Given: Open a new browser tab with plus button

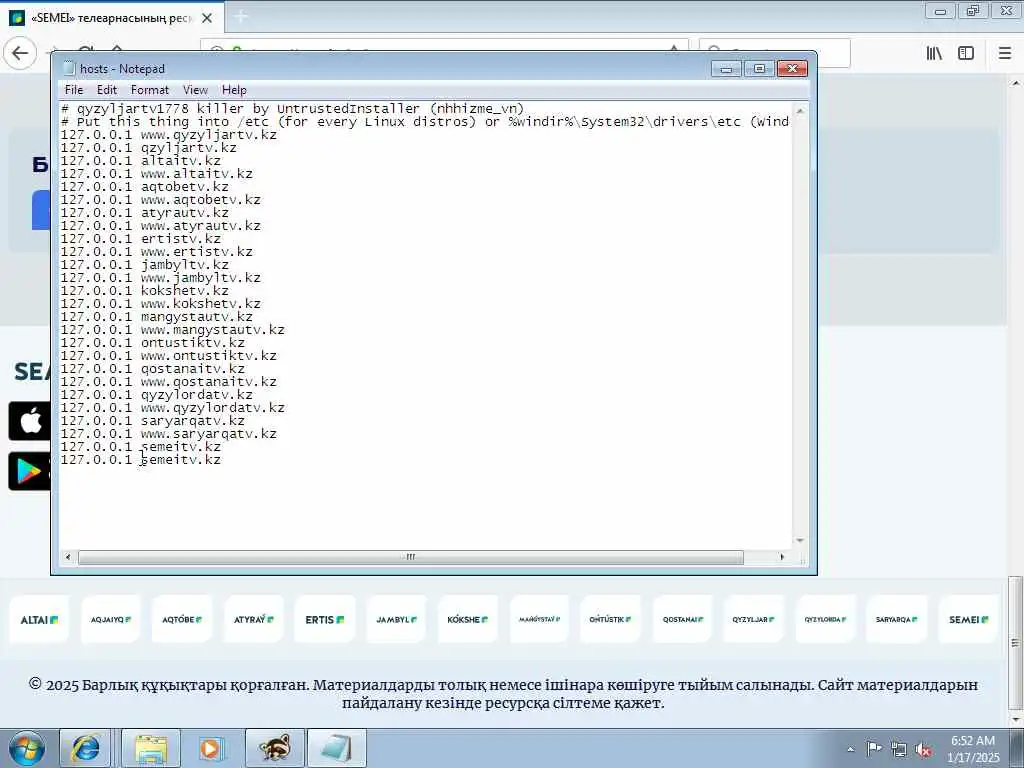Looking at the screenshot, I should click(x=240, y=17).
